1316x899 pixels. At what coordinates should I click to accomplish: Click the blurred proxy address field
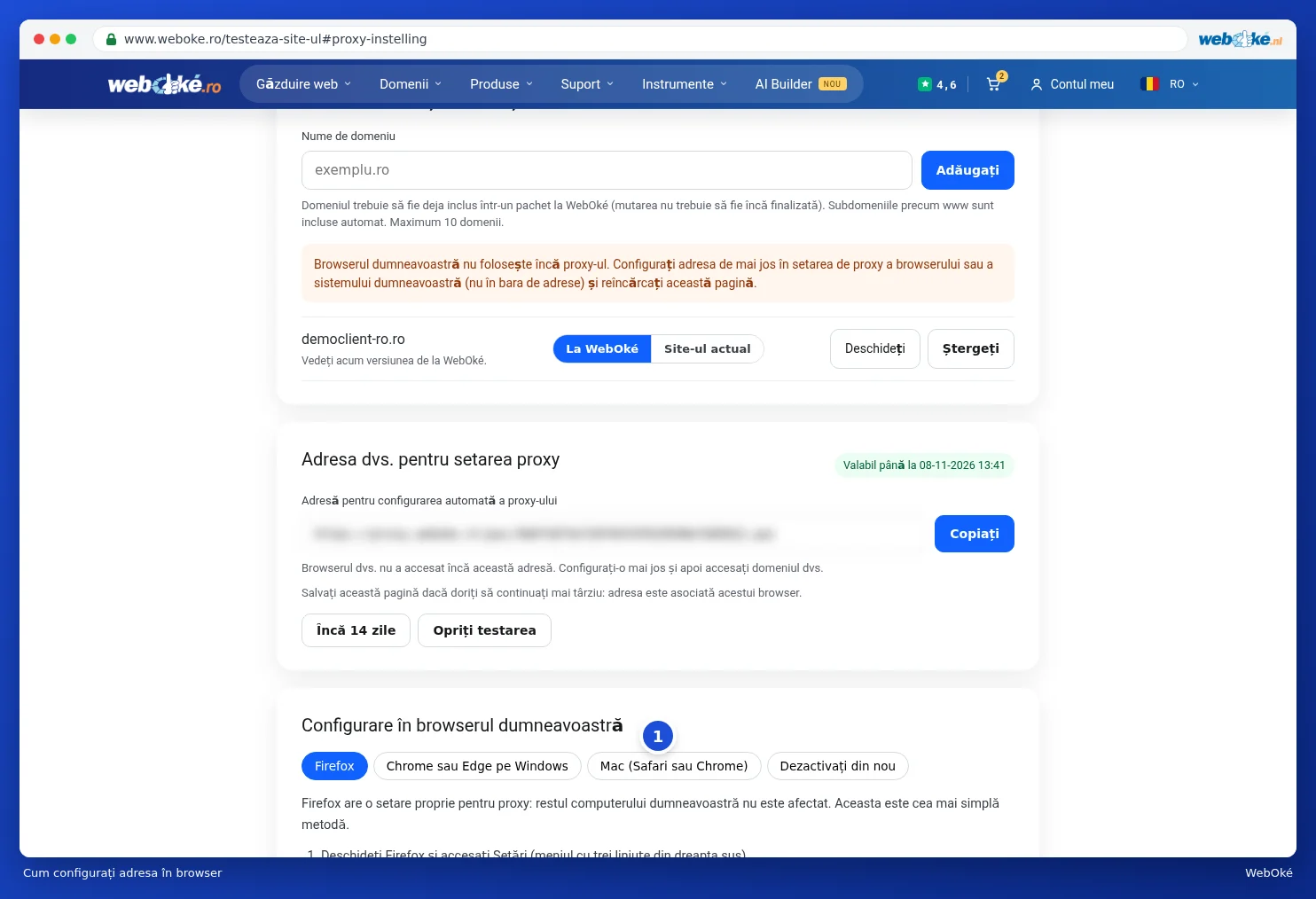[614, 534]
